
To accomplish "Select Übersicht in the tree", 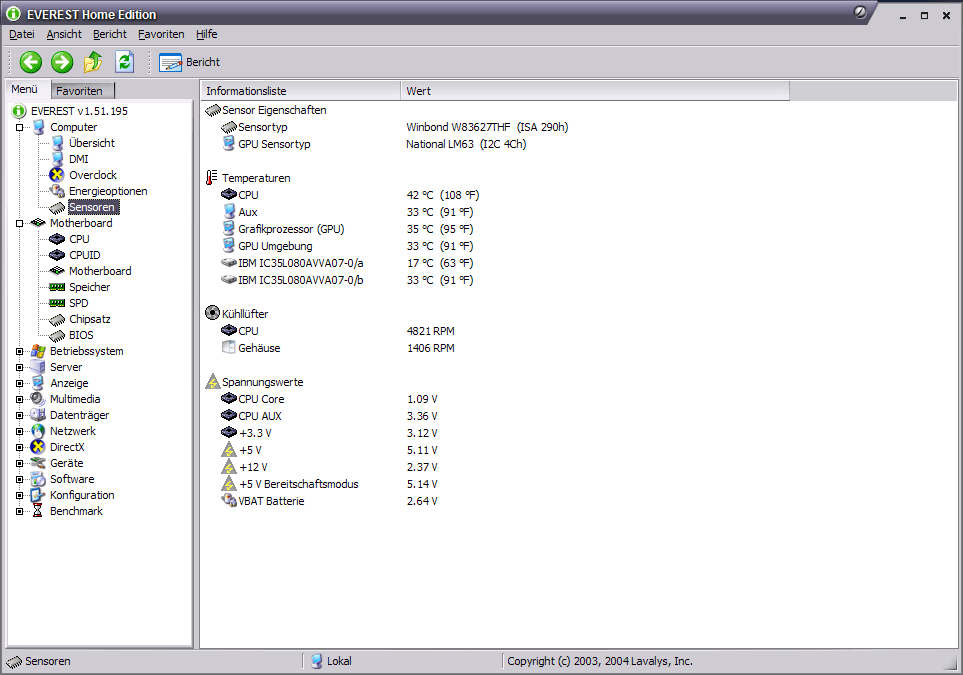I will tap(92, 143).
